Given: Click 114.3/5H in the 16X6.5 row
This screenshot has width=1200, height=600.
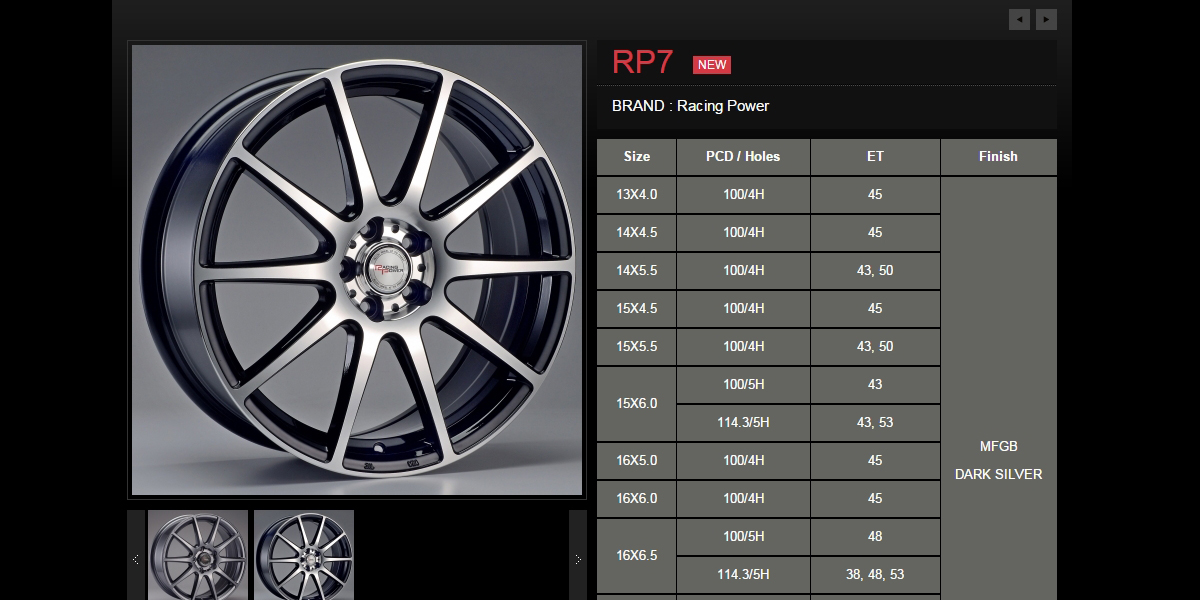Looking at the screenshot, I should click(743, 575).
